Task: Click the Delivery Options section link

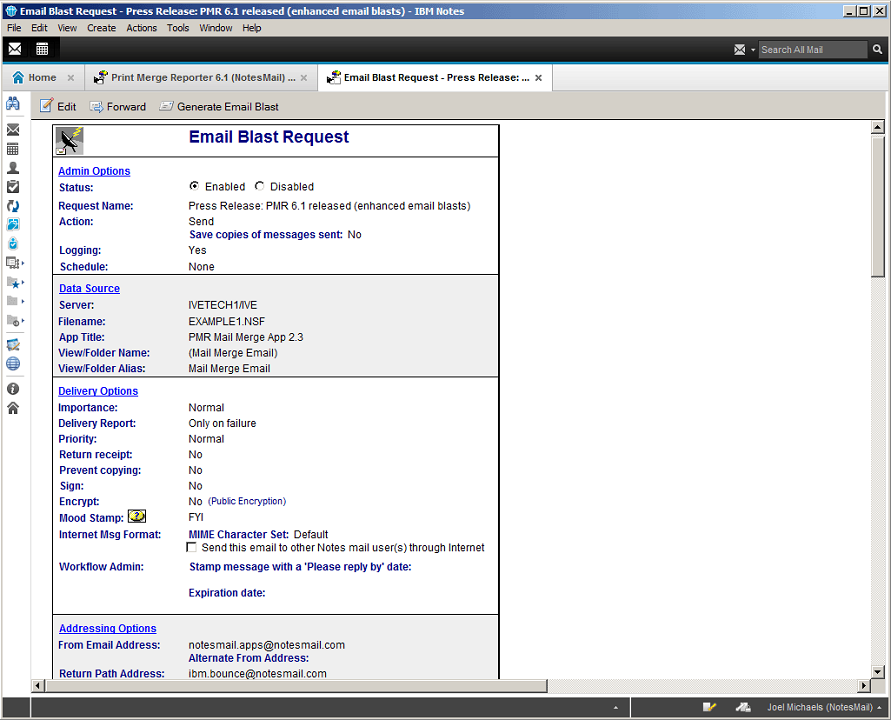Action: tap(97, 391)
